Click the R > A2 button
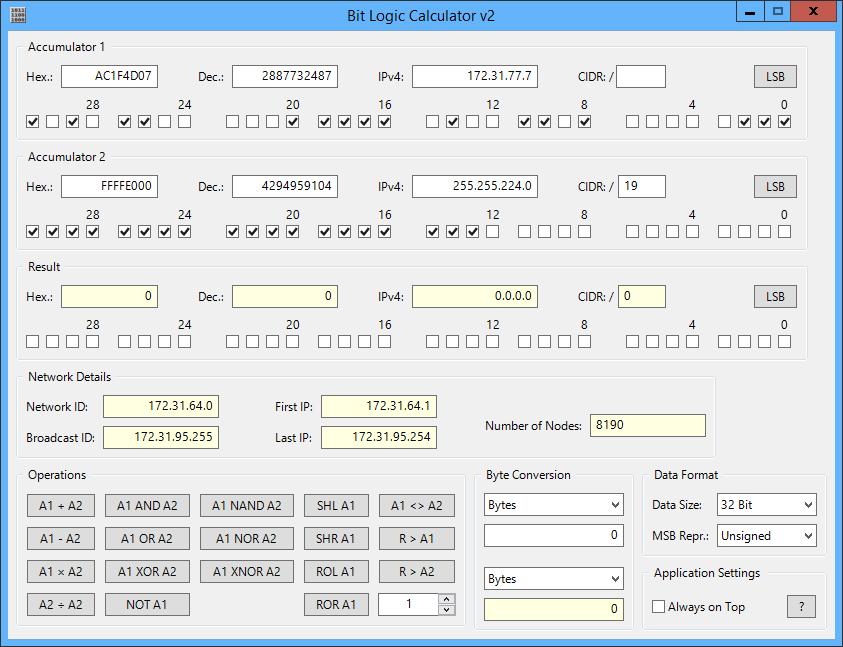 click(x=417, y=572)
